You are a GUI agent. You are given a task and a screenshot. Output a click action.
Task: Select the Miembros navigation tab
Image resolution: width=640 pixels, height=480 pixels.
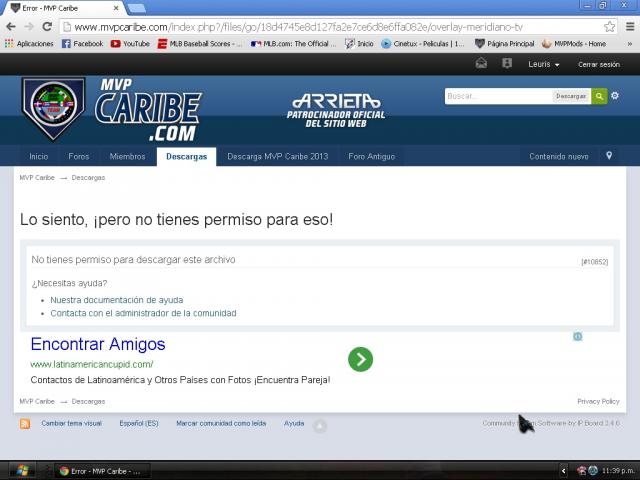127,156
